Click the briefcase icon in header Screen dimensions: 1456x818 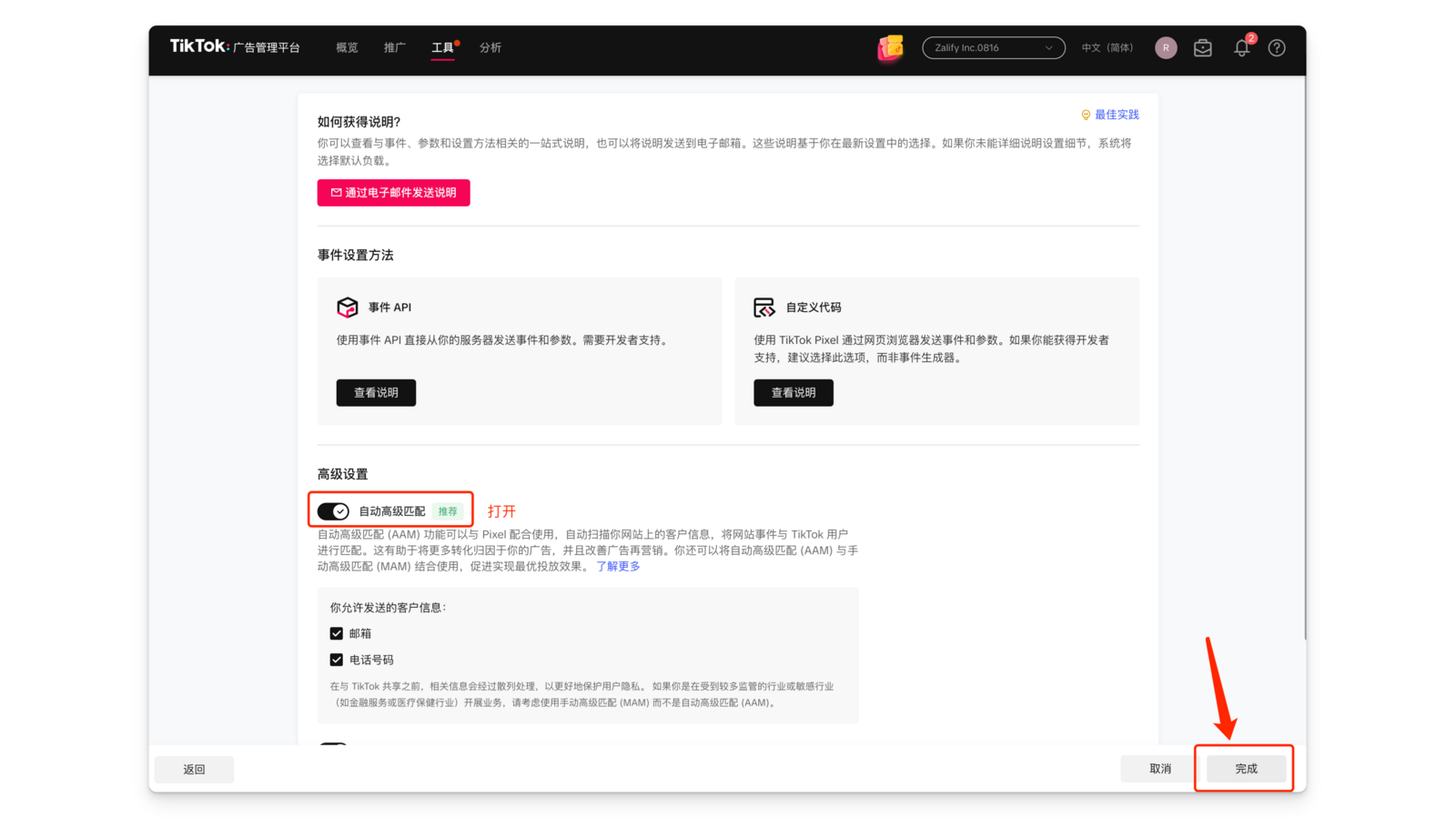pyautogui.click(x=1203, y=48)
